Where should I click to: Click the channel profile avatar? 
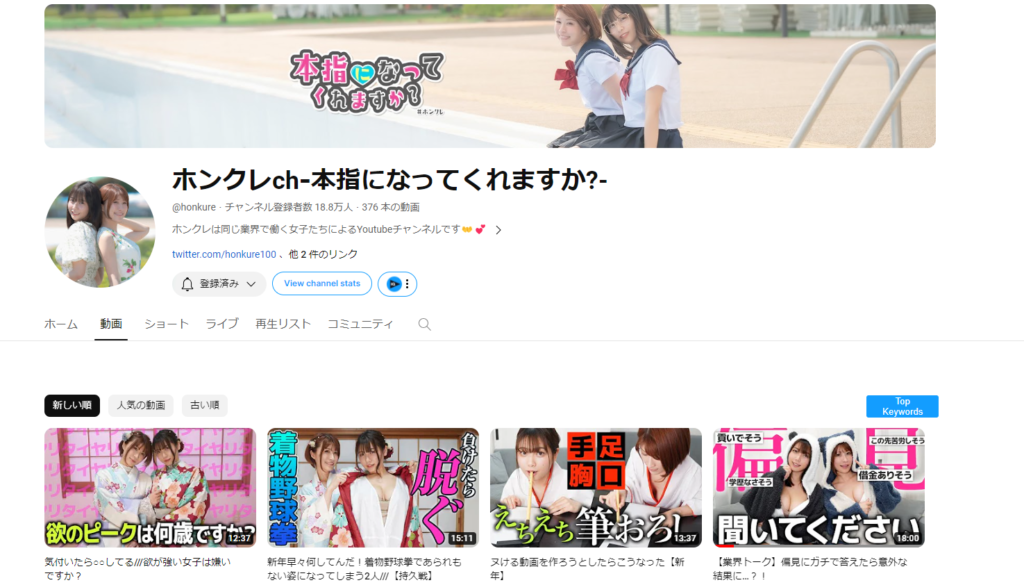point(100,232)
